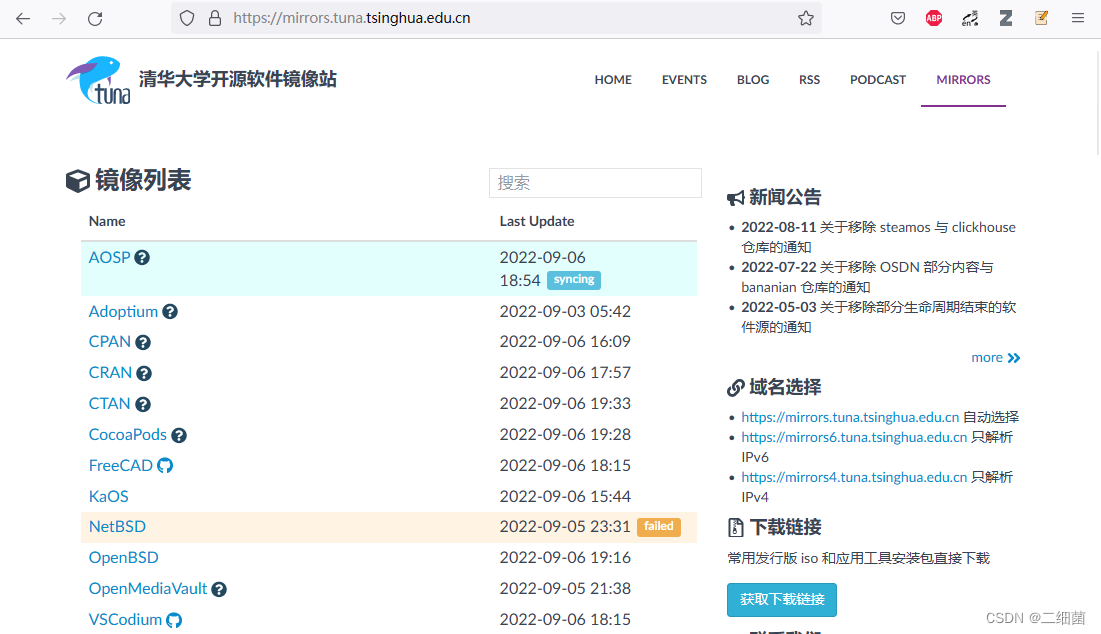Viewport: 1101px width, 634px height.
Task: Click the help icon next to Adoptium
Action: 170,312
